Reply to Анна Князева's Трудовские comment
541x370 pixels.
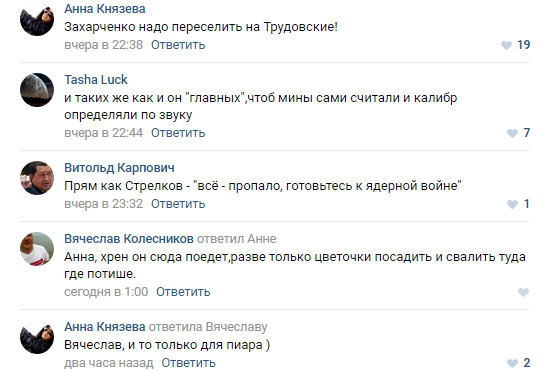(178, 45)
